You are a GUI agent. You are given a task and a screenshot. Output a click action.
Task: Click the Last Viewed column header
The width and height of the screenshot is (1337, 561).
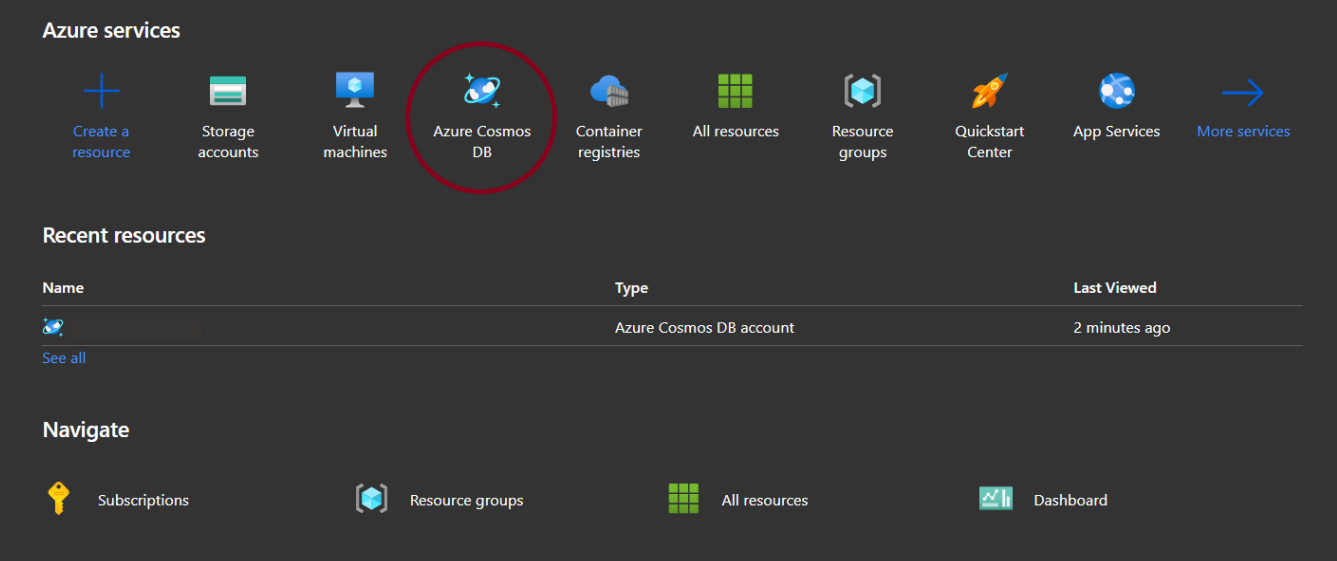(x=1114, y=288)
